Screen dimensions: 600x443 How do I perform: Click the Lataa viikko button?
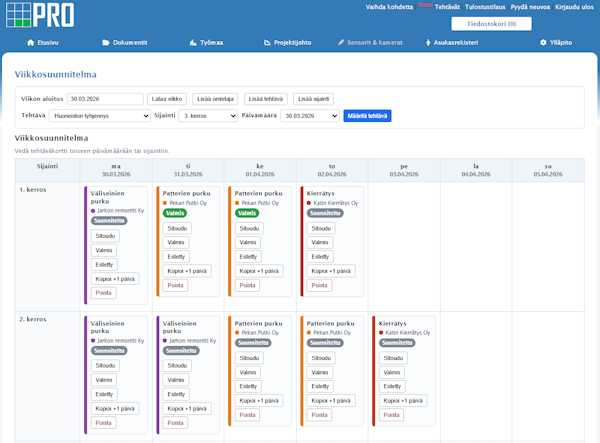167,99
